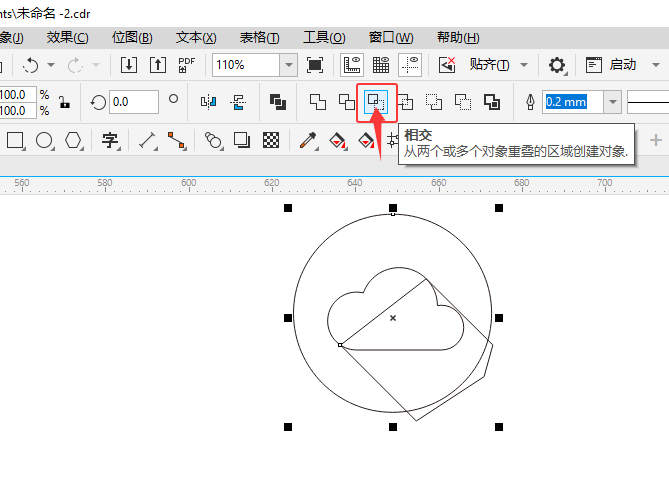Click the bottom-right selection handle
Viewport: 669px width, 504px height.
(499, 427)
